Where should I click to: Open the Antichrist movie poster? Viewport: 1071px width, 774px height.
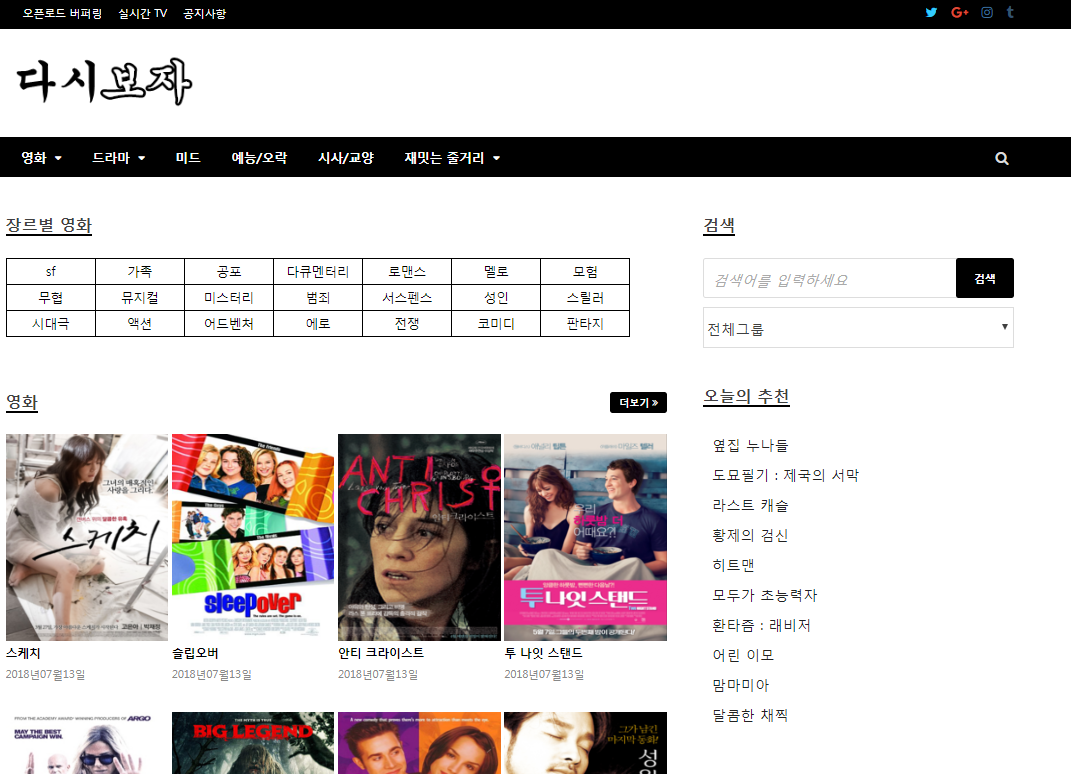419,537
